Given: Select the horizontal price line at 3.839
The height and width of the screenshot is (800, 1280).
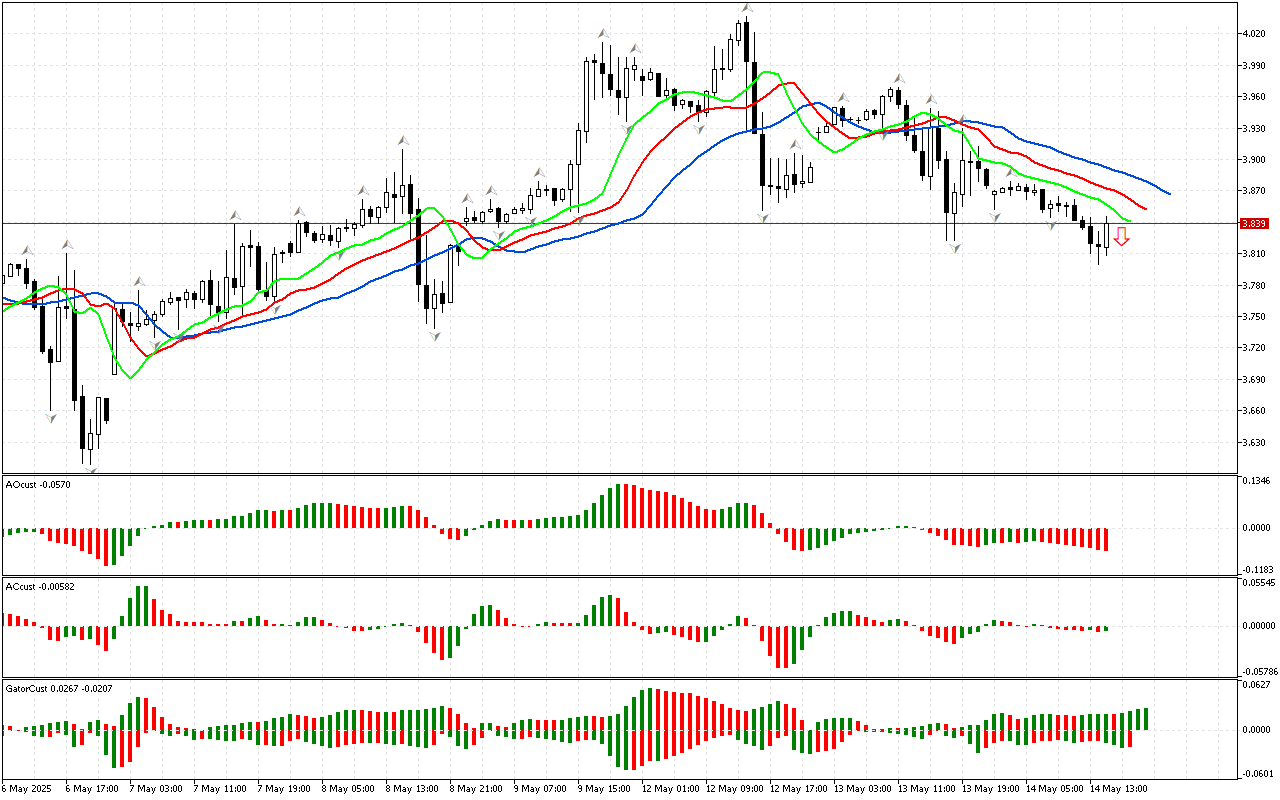Looking at the screenshot, I should coord(600,223).
